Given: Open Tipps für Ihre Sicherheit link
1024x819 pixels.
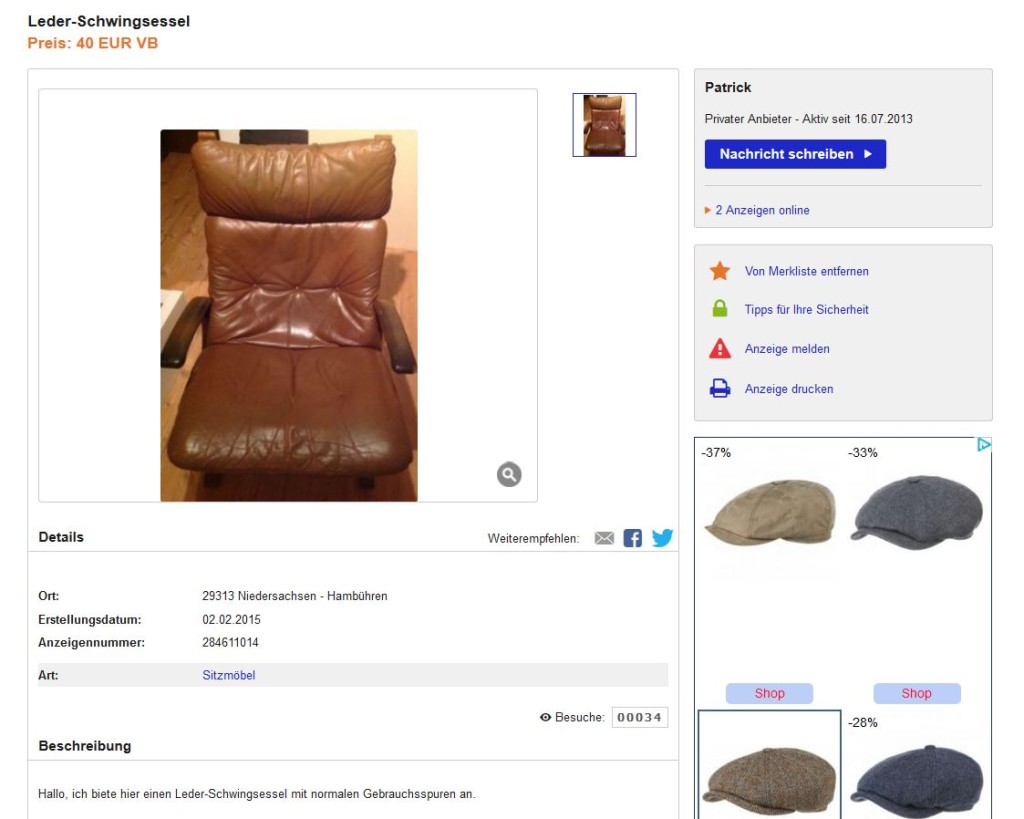Looking at the screenshot, I should click(x=807, y=310).
